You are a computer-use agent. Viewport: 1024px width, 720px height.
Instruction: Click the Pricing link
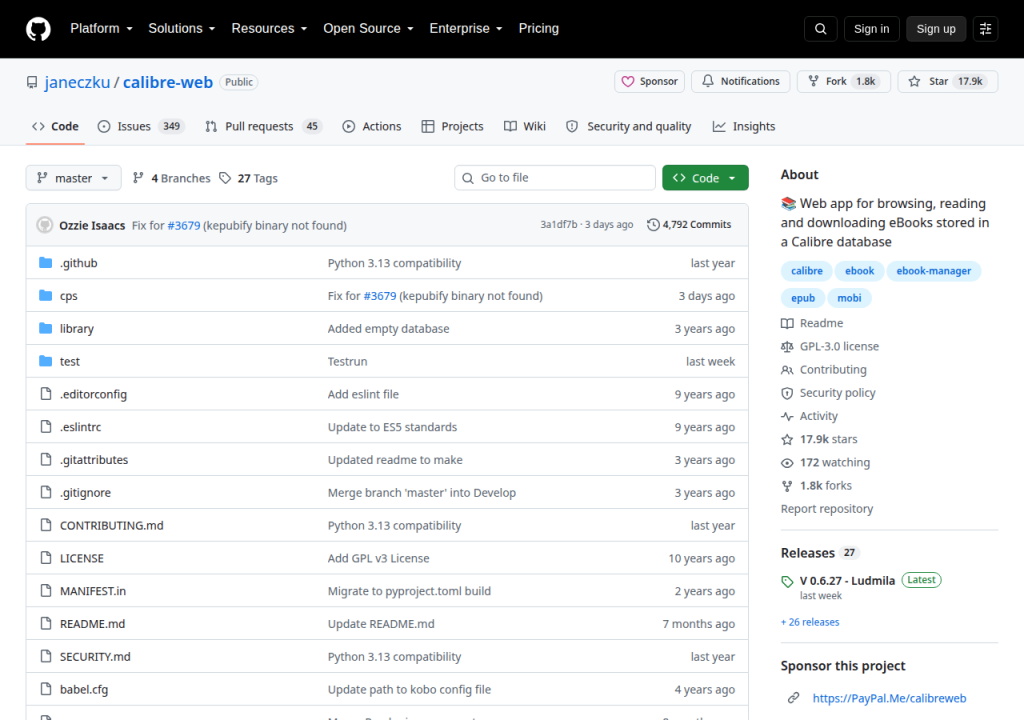pyautogui.click(x=539, y=29)
